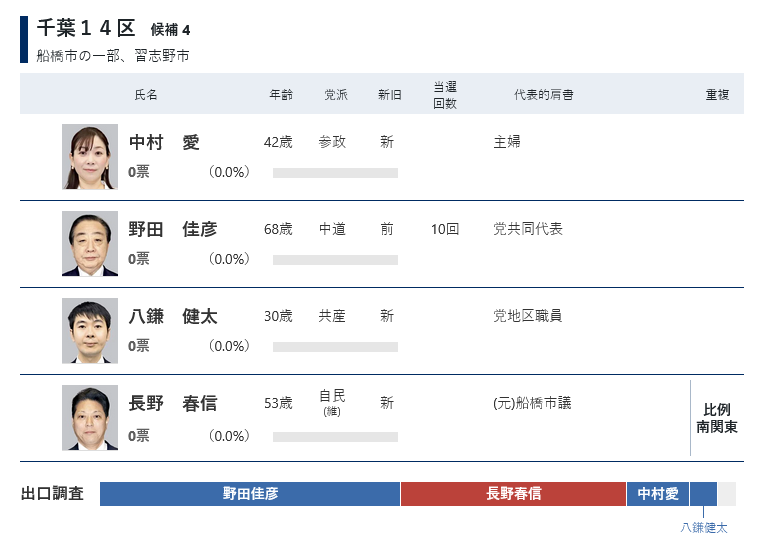757x547 pixels.
Task: Click candidate photo of 野田 佳彦
Action: click(90, 244)
